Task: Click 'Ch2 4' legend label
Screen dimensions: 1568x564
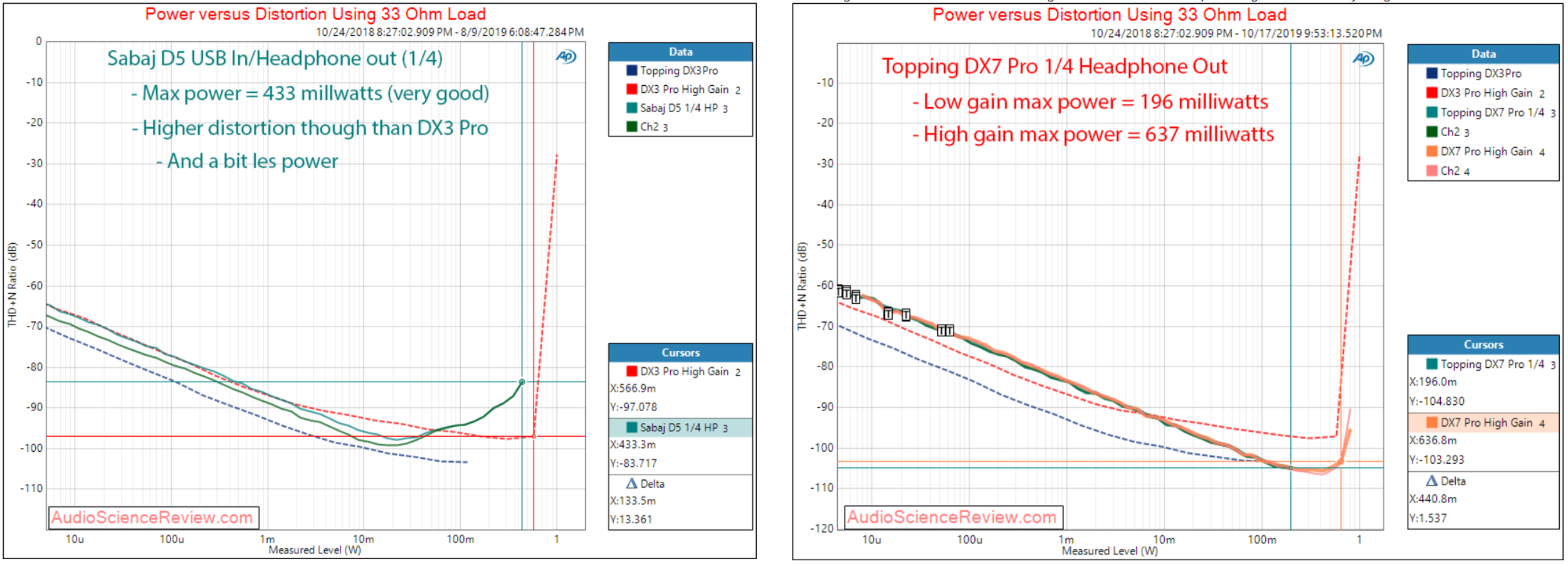Action: [1455, 170]
